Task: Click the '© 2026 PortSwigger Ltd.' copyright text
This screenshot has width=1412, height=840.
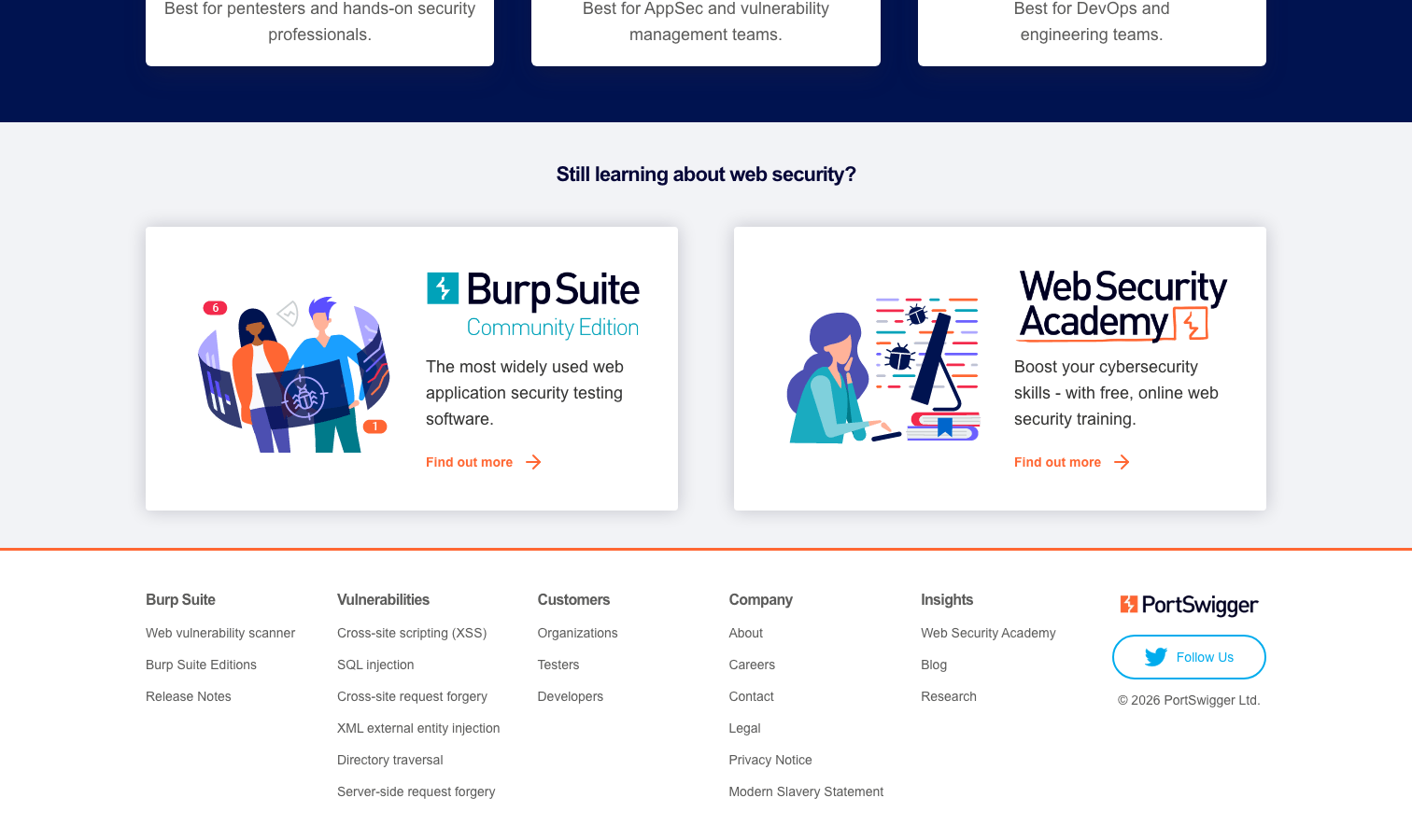Action: coord(1189,700)
